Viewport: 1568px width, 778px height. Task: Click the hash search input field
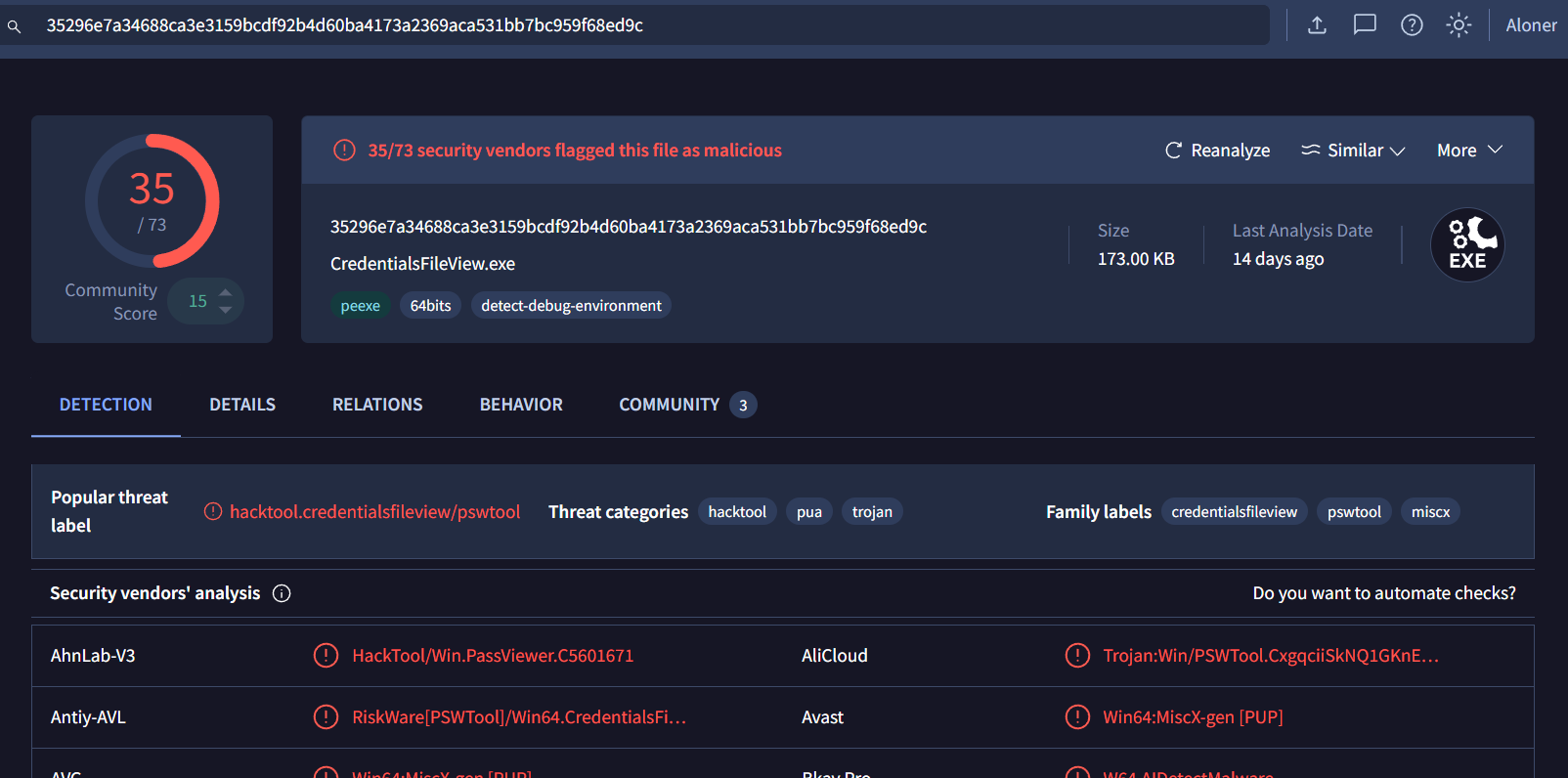645,25
